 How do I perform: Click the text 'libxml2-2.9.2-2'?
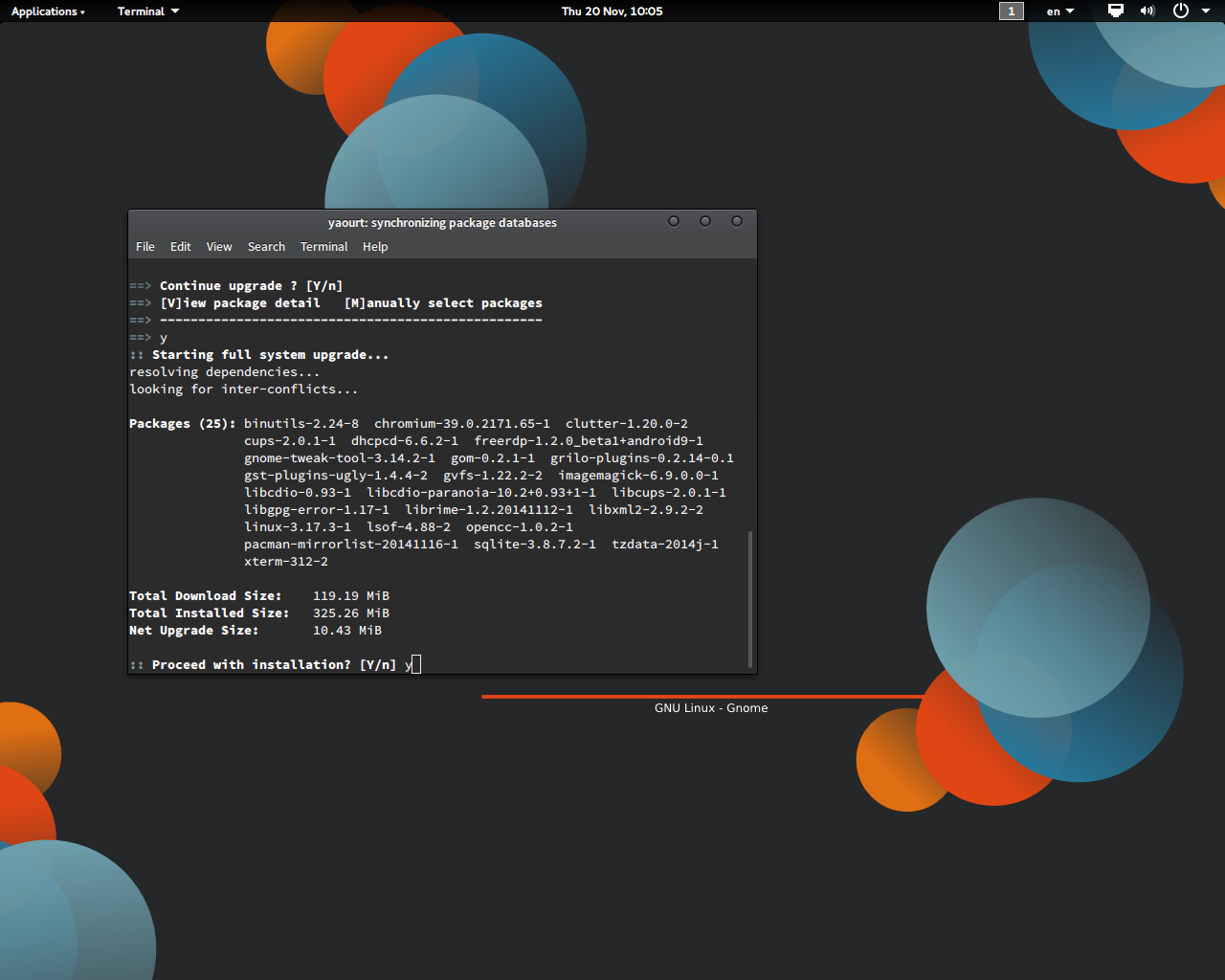click(646, 509)
